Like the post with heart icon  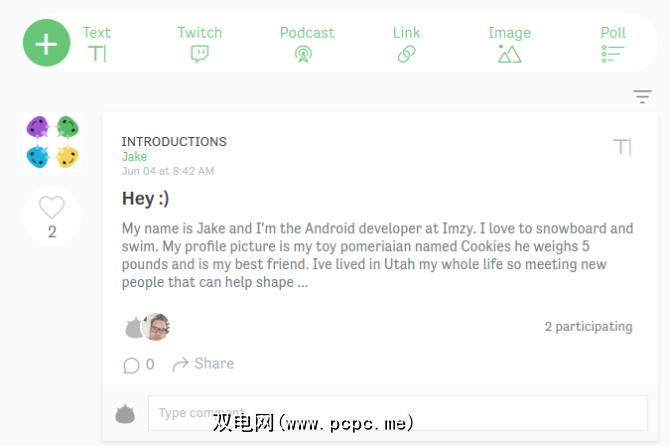[52, 208]
